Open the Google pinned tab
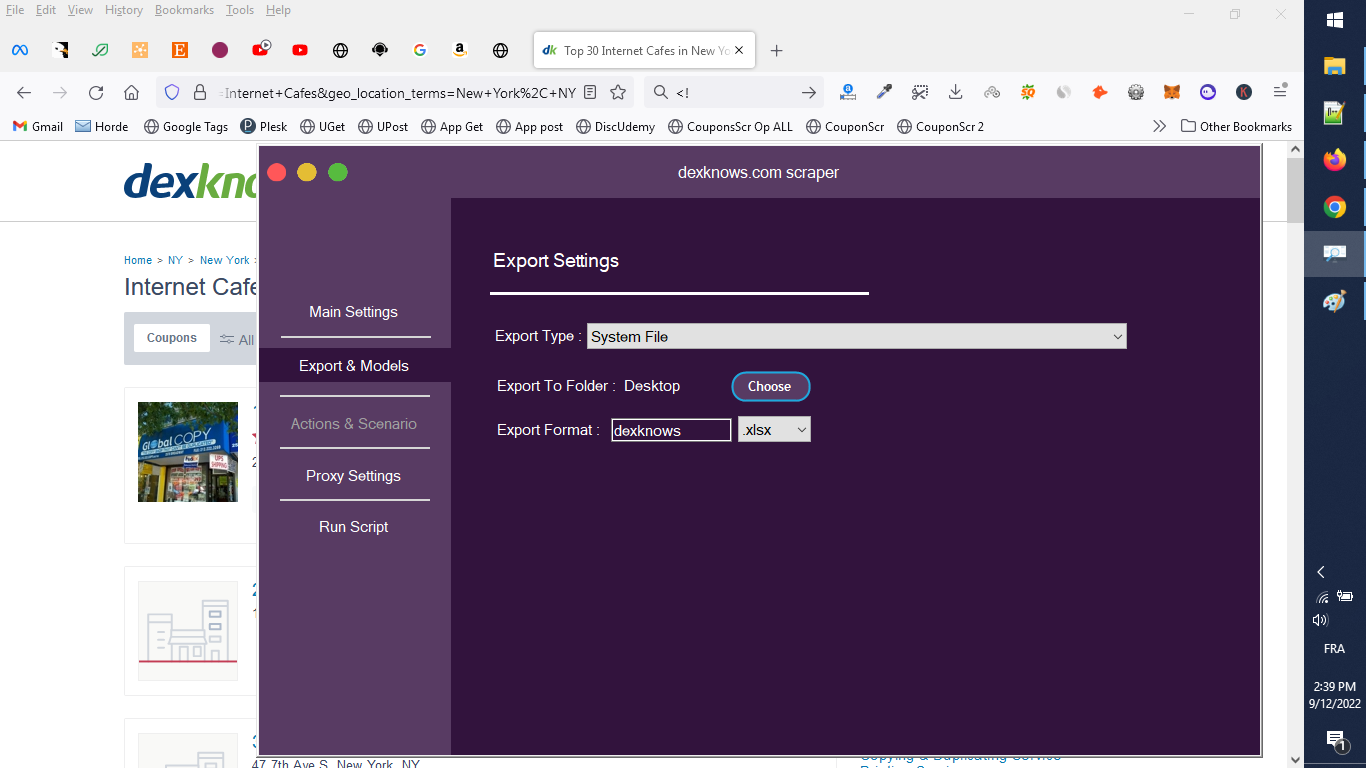 click(x=420, y=50)
